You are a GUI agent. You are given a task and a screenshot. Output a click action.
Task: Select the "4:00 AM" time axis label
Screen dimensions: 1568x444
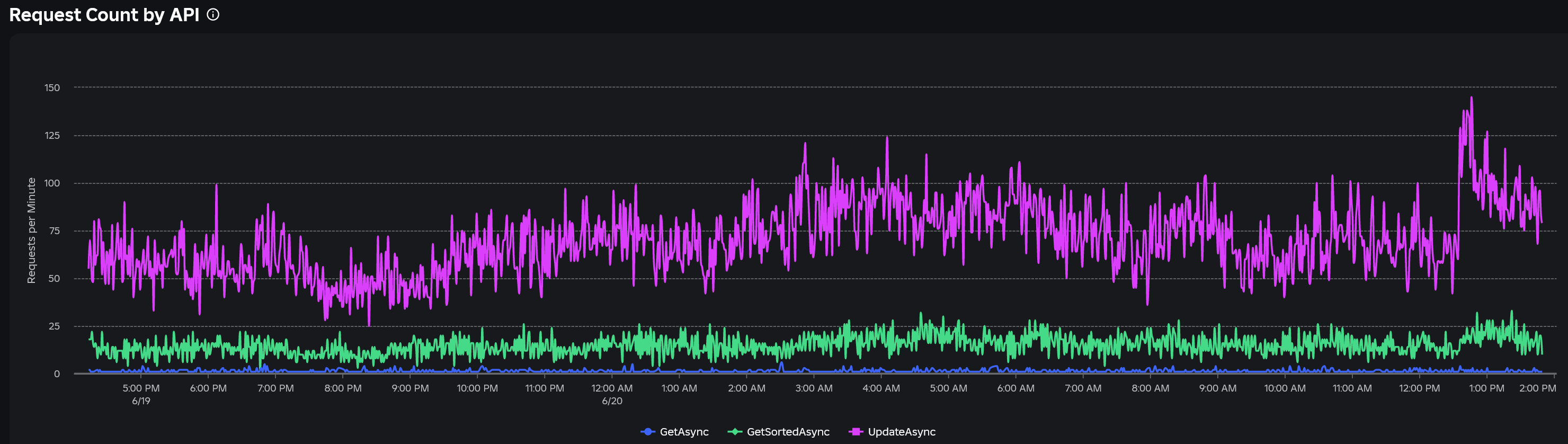881,388
